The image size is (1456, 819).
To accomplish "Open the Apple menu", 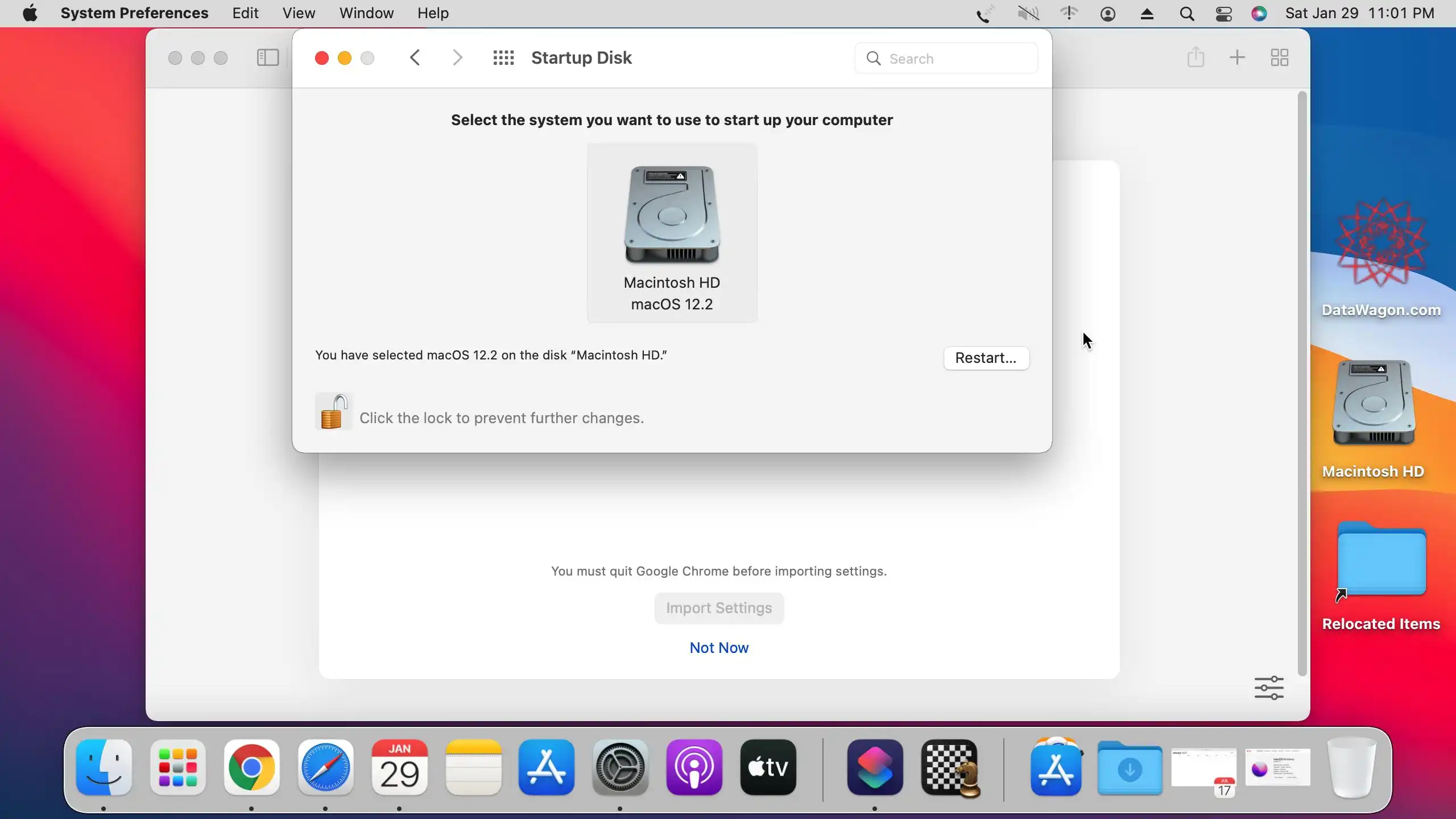I will (x=30, y=13).
